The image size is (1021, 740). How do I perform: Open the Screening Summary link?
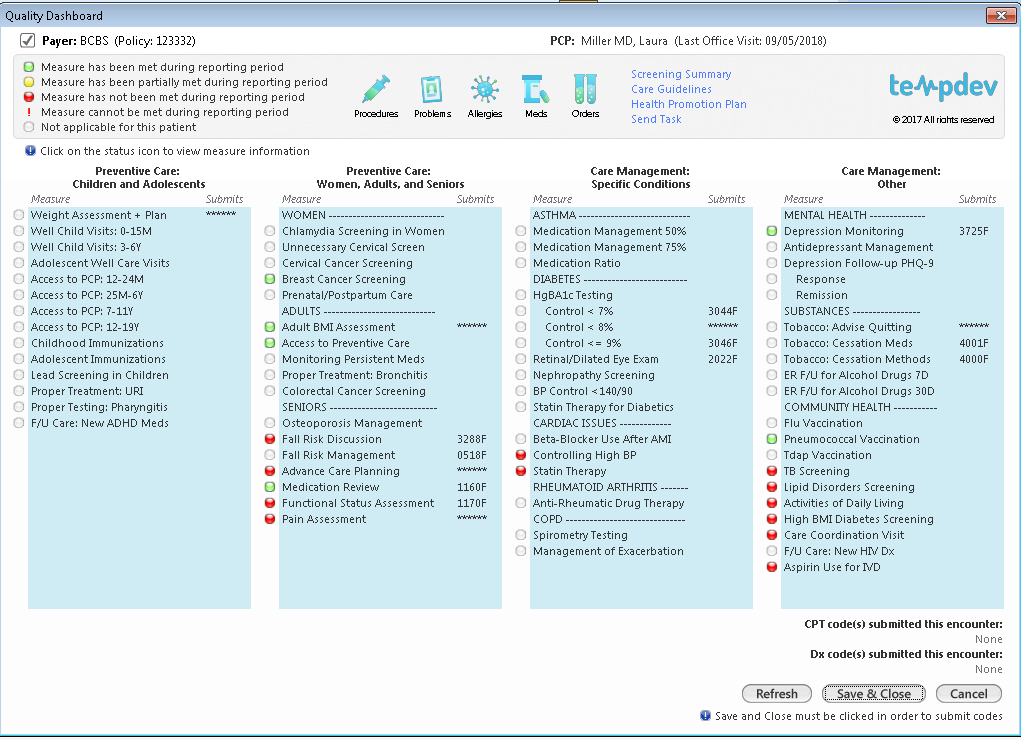pyautogui.click(x=680, y=74)
